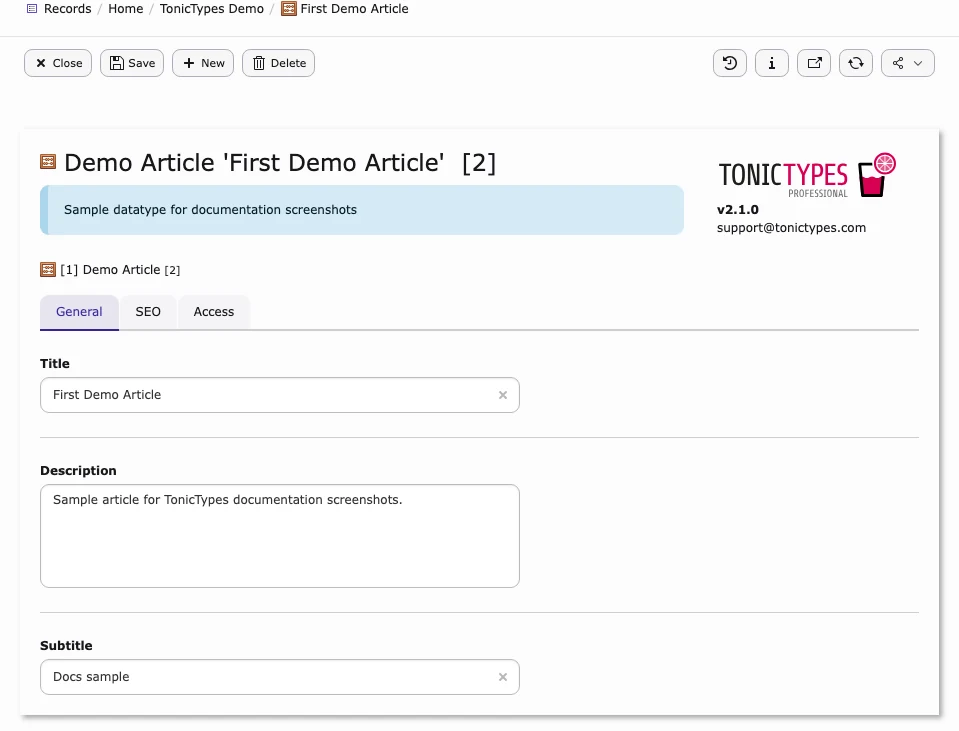Open TonicTypes Demo breadcrumb
The height and width of the screenshot is (731, 959).
212,9
